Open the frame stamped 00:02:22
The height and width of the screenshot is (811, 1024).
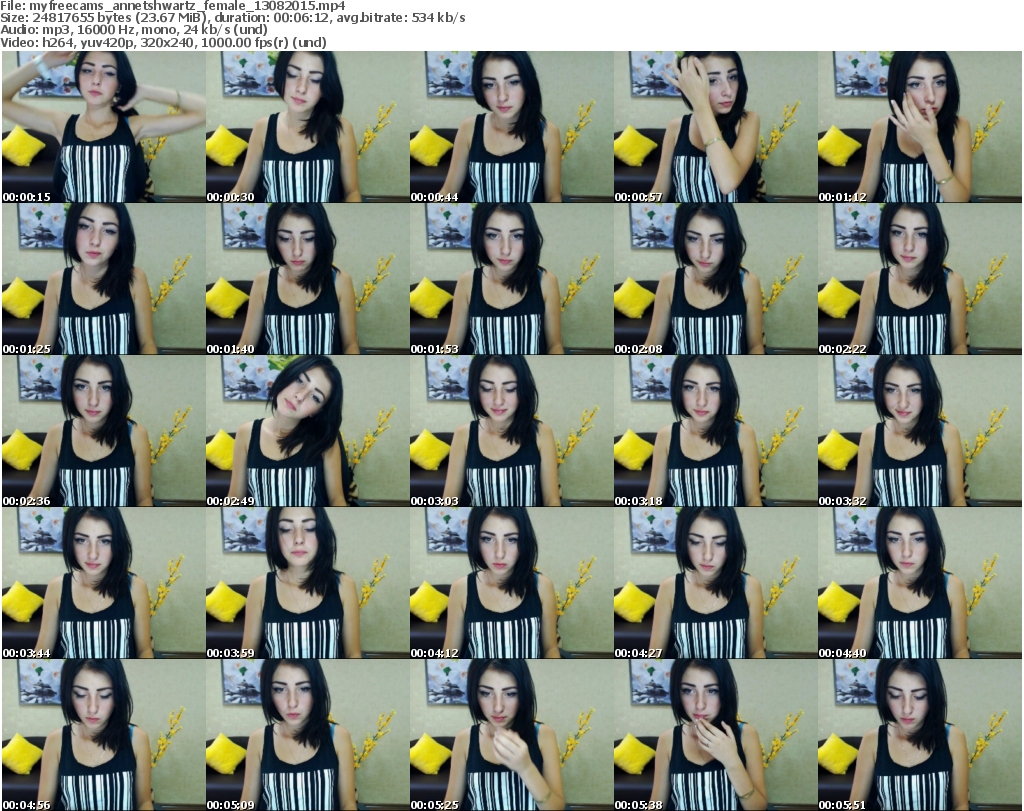click(920, 279)
